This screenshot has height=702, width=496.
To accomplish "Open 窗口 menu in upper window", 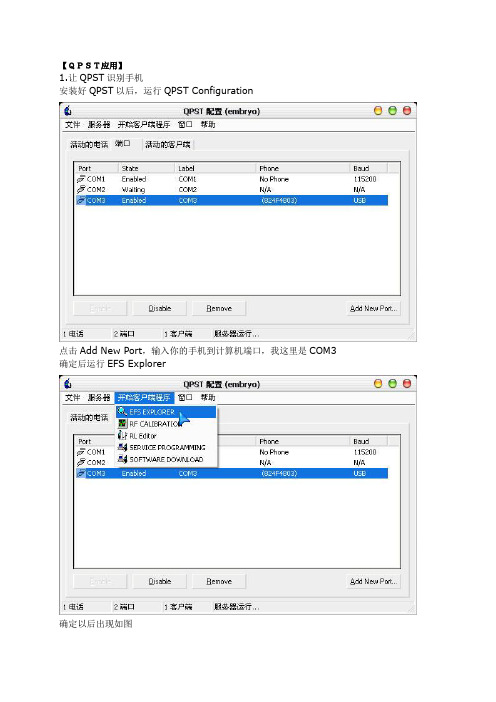I will click(x=185, y=124).
